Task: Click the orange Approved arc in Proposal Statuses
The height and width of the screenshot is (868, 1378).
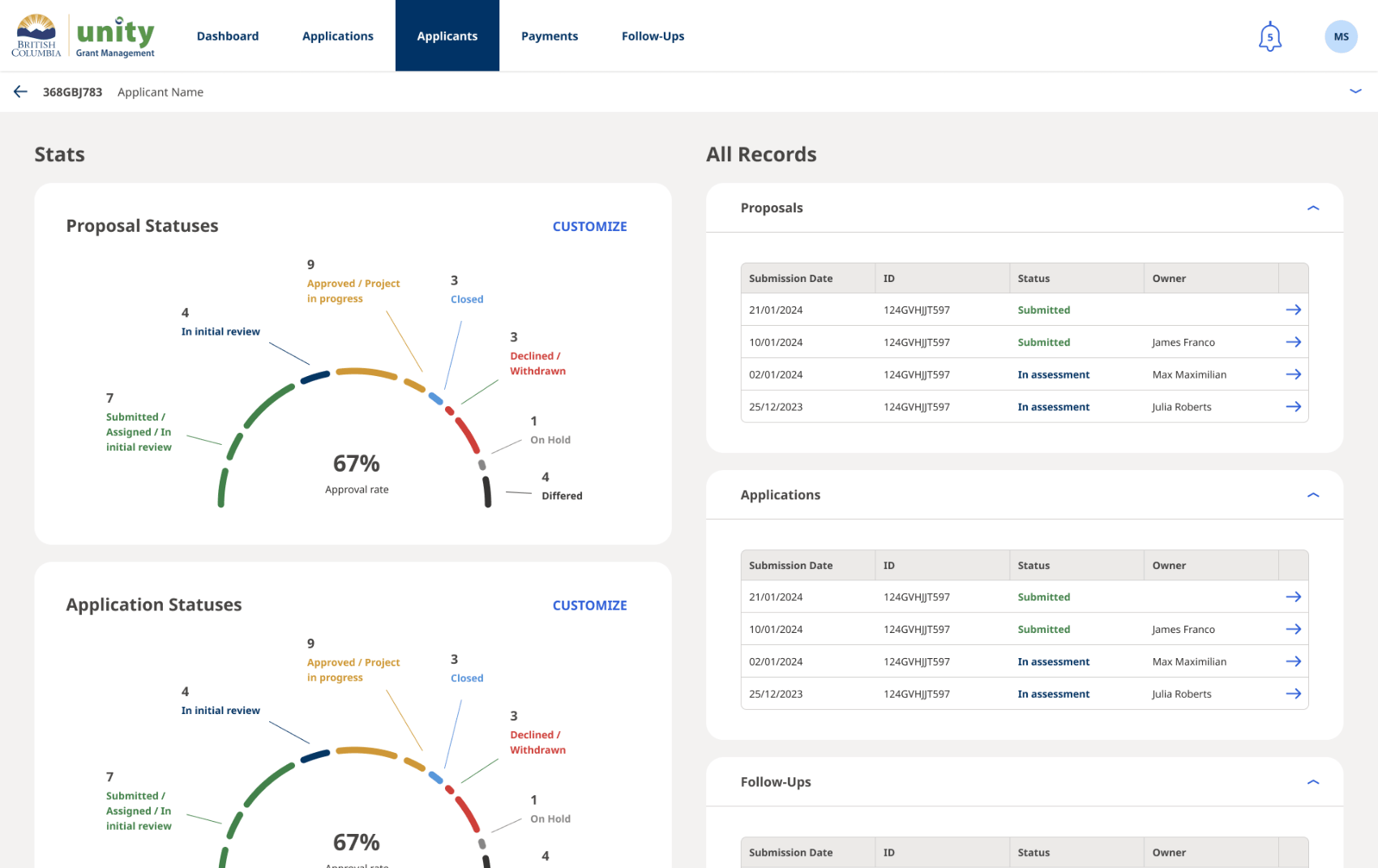Action: (x=366, y=373)
